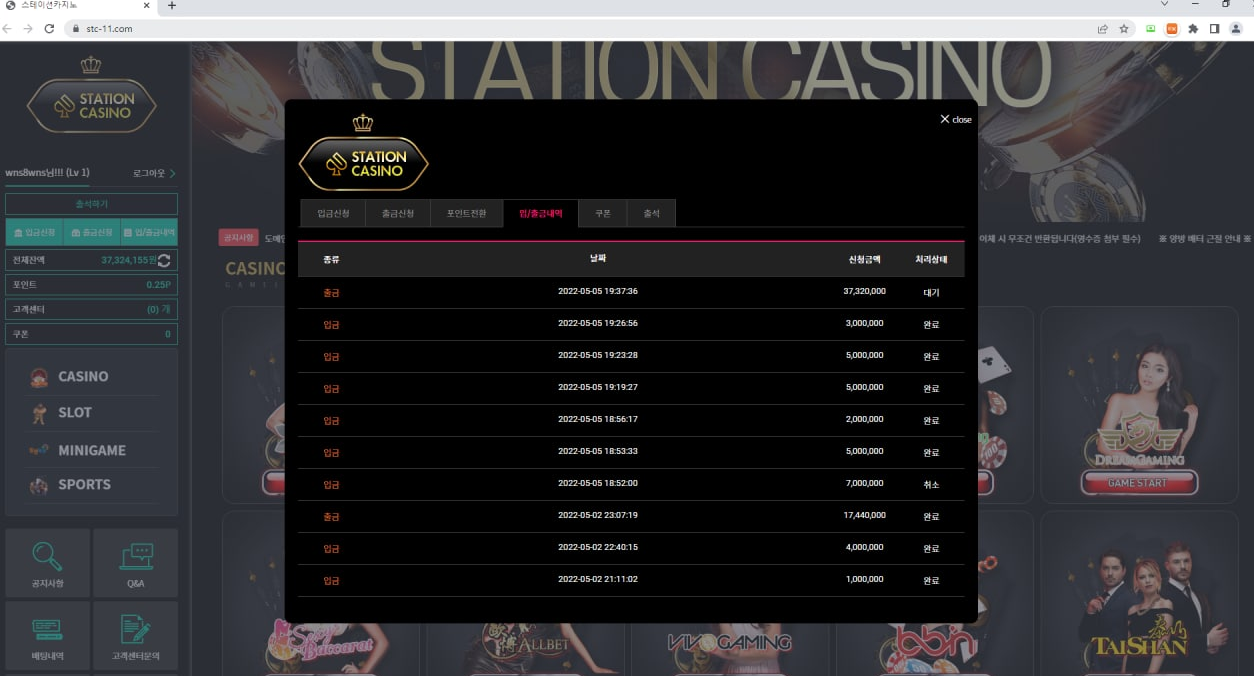Open the 출금신청 tab in the popup
Viewport: 1254px width, 676px height.
coord(397,213)
